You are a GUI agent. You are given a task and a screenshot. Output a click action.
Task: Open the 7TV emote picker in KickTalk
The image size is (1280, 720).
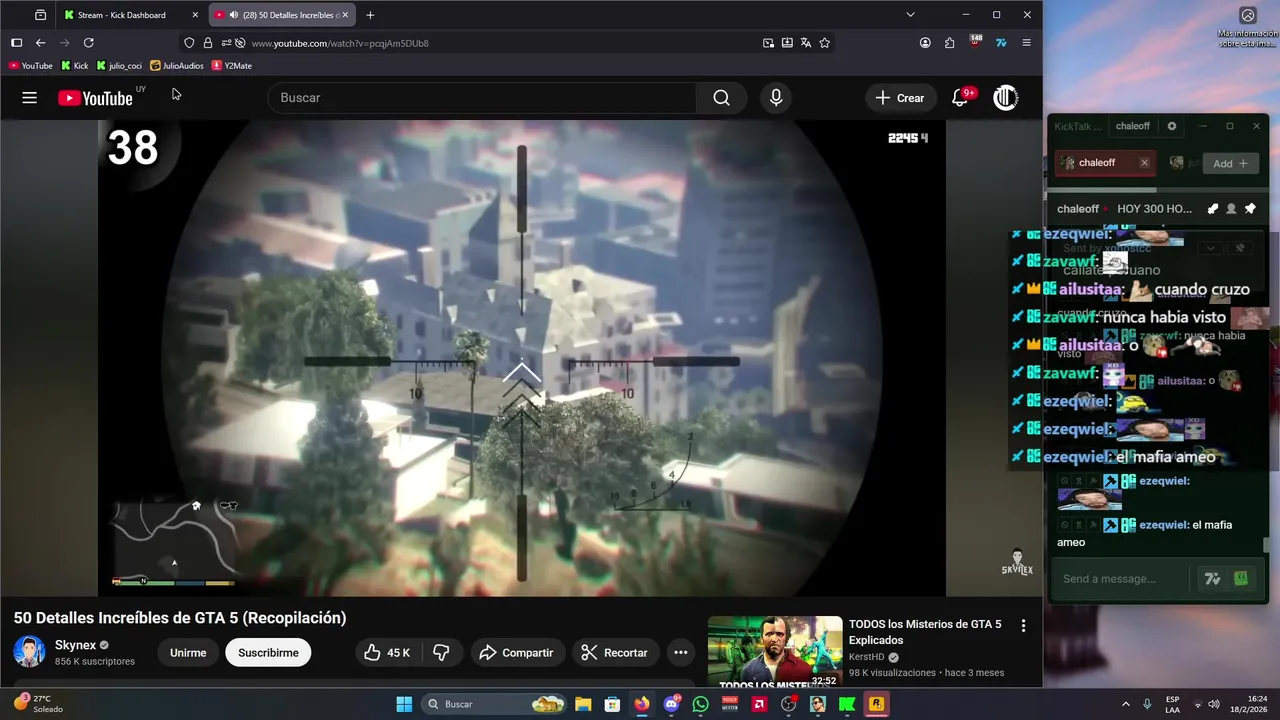tap(1212, 579)
